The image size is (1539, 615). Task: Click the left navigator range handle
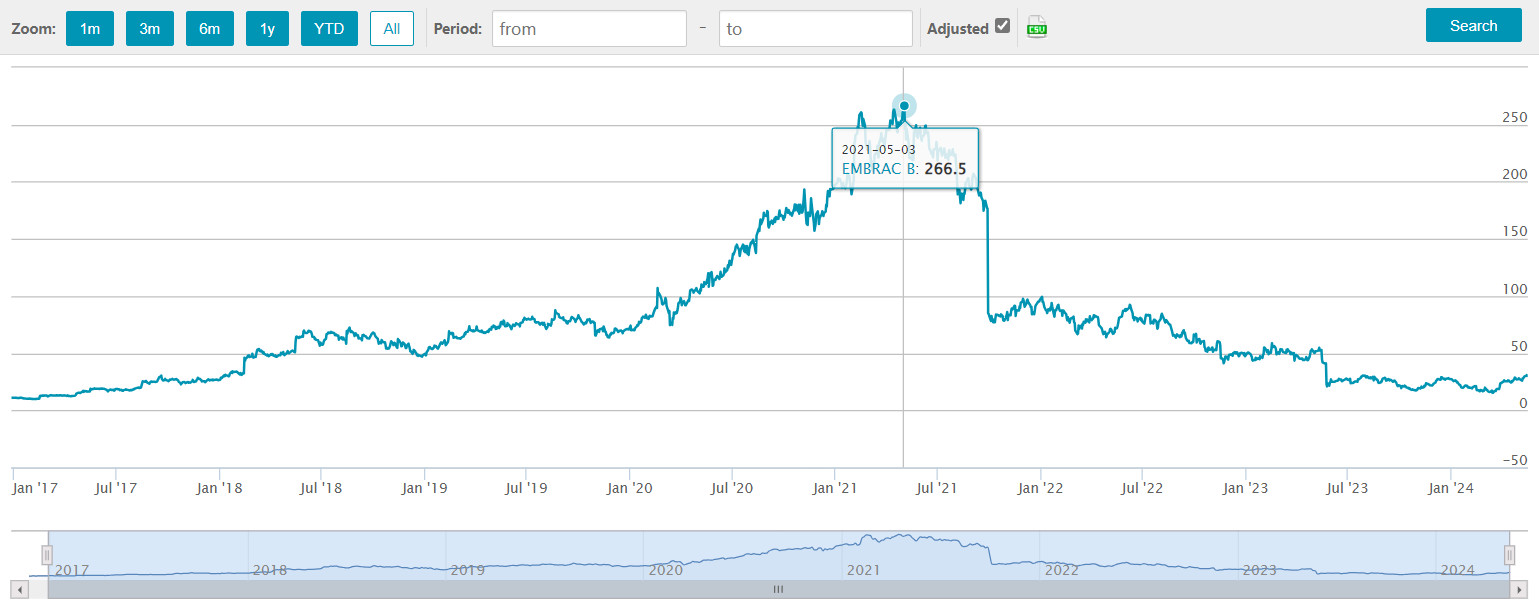[x=47, y=555]
